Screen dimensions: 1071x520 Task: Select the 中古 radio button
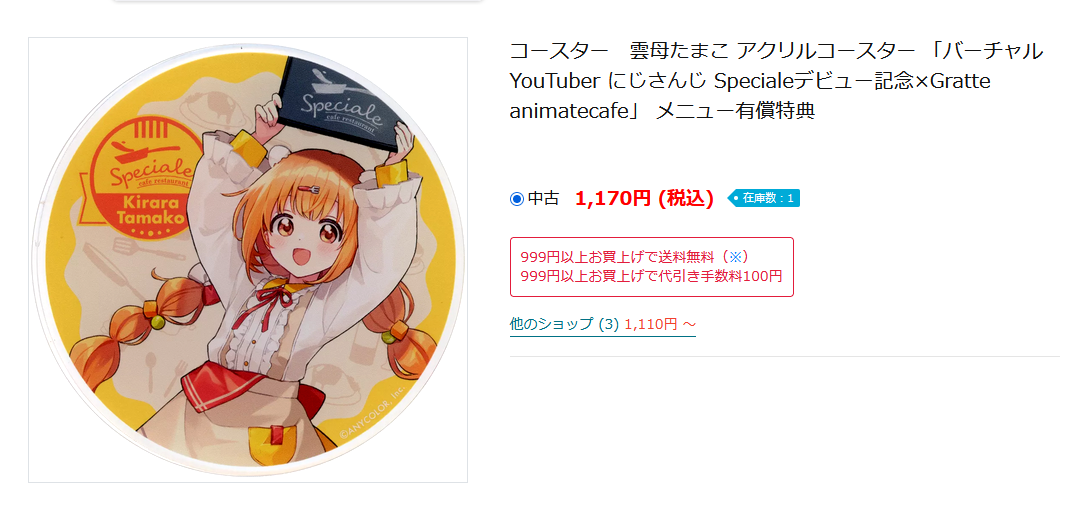[x=517, y=199]
